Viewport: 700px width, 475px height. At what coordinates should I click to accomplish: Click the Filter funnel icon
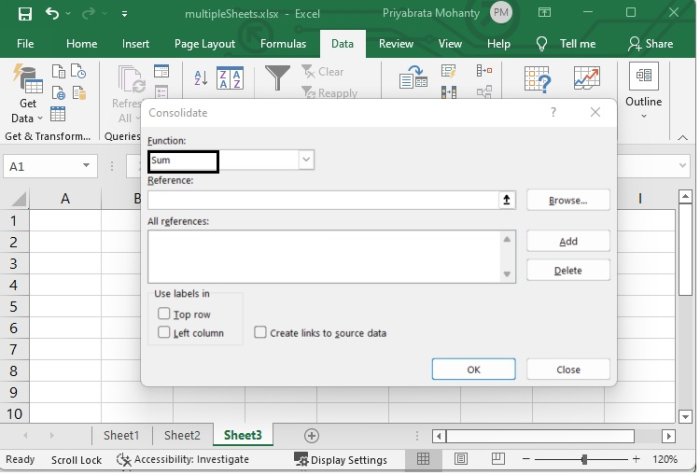coord(277,80)
